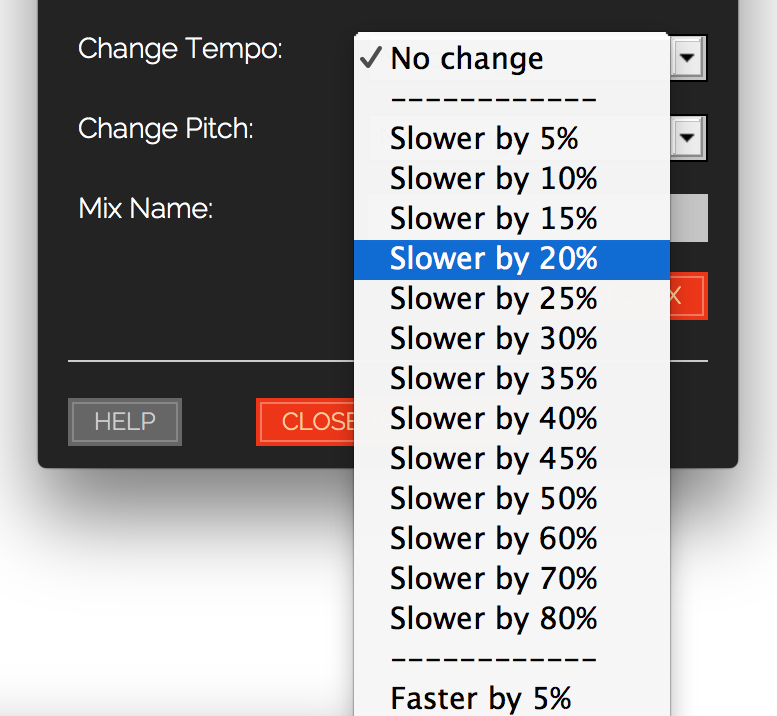This screenshot has height=716, width=777.
Task: Choose "Slower by 10%" tempo option
Action: click(493, 178)
